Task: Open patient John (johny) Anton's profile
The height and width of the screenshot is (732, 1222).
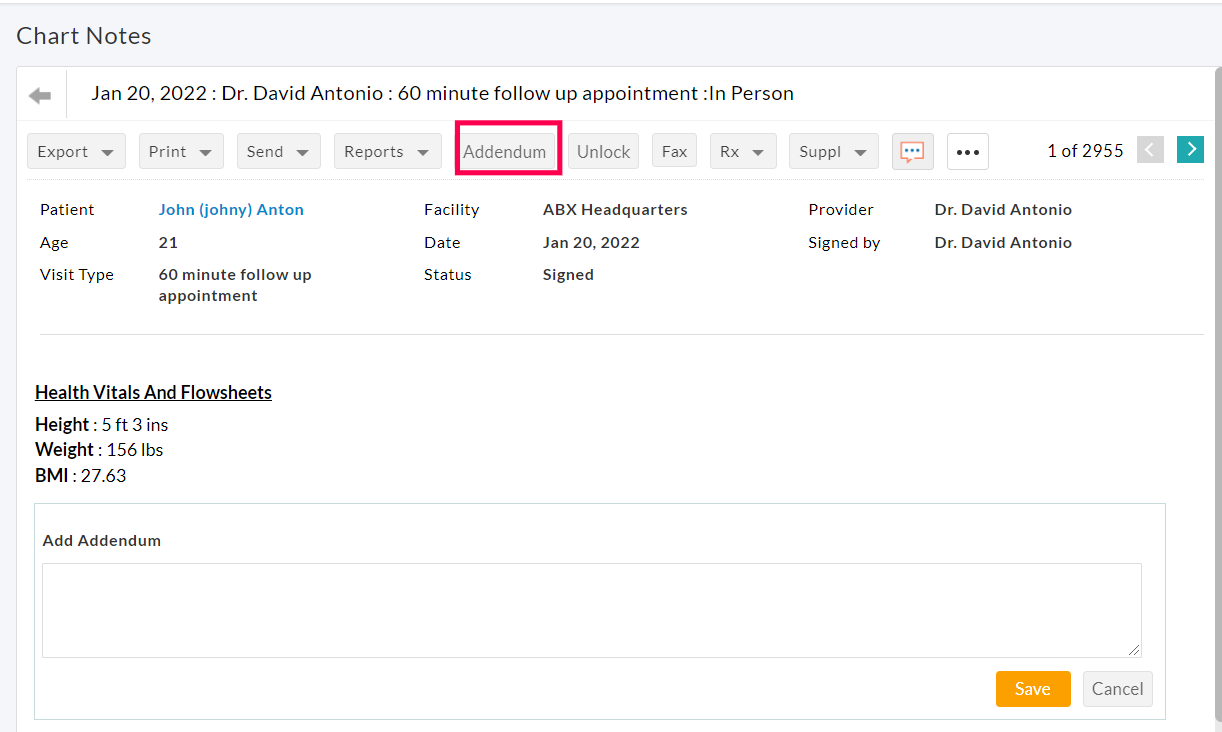Action: [231, 209]
